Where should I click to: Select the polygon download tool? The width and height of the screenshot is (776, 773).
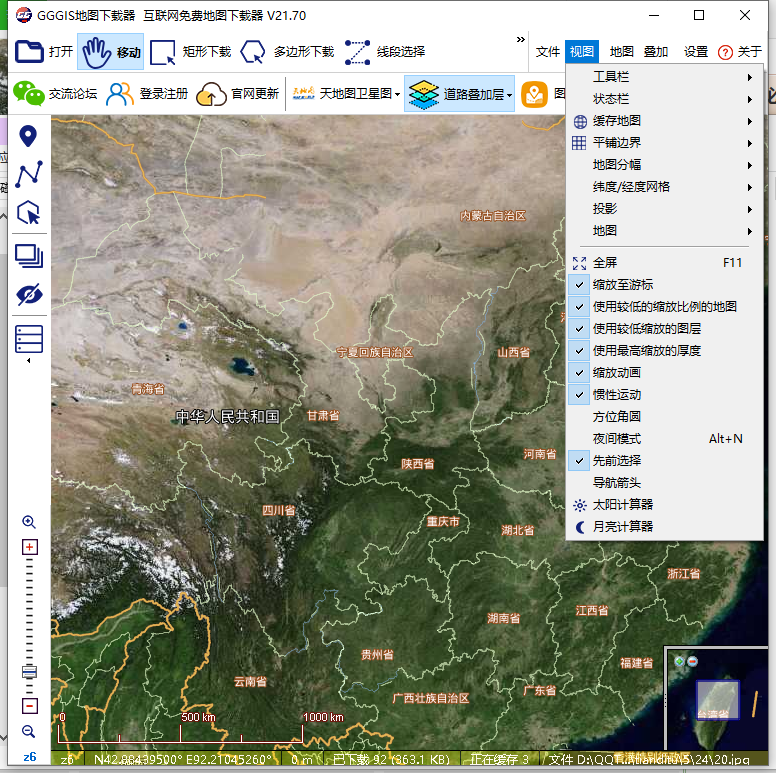(x=287, y=52)
